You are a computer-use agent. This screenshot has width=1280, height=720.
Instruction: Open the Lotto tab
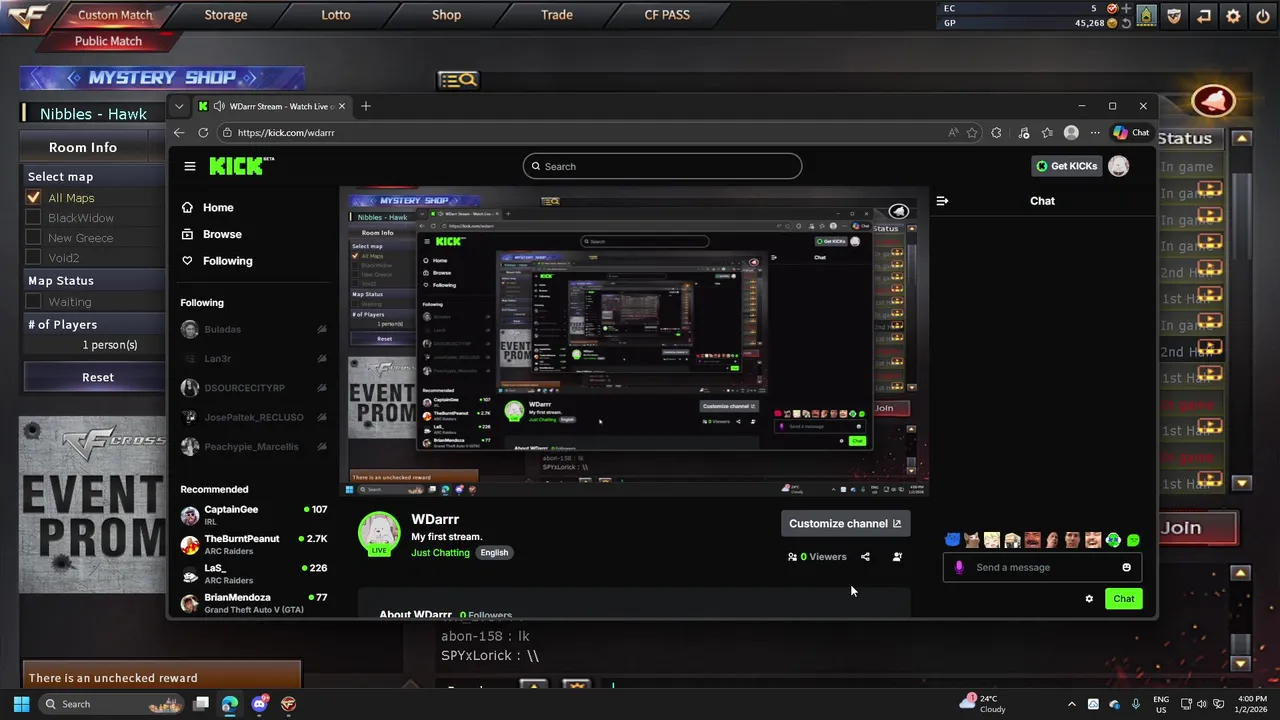[x=336, y=15]
